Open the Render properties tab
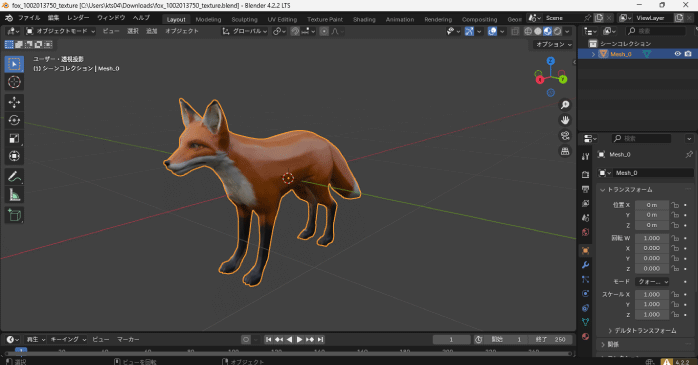The width and height of the screenshot is (698, 365). click(585, 174)
